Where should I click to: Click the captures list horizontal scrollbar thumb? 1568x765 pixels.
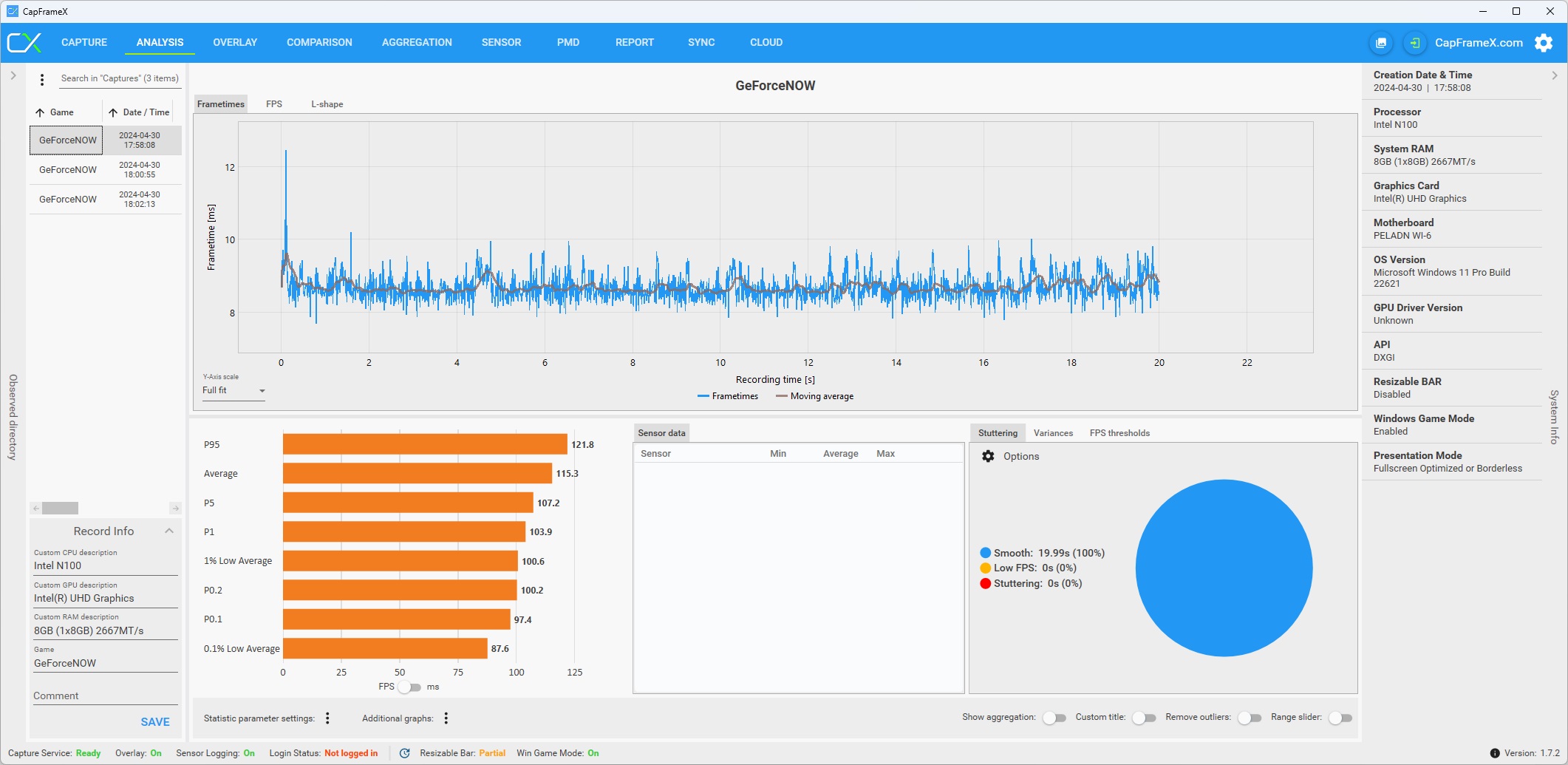[60, 508]
